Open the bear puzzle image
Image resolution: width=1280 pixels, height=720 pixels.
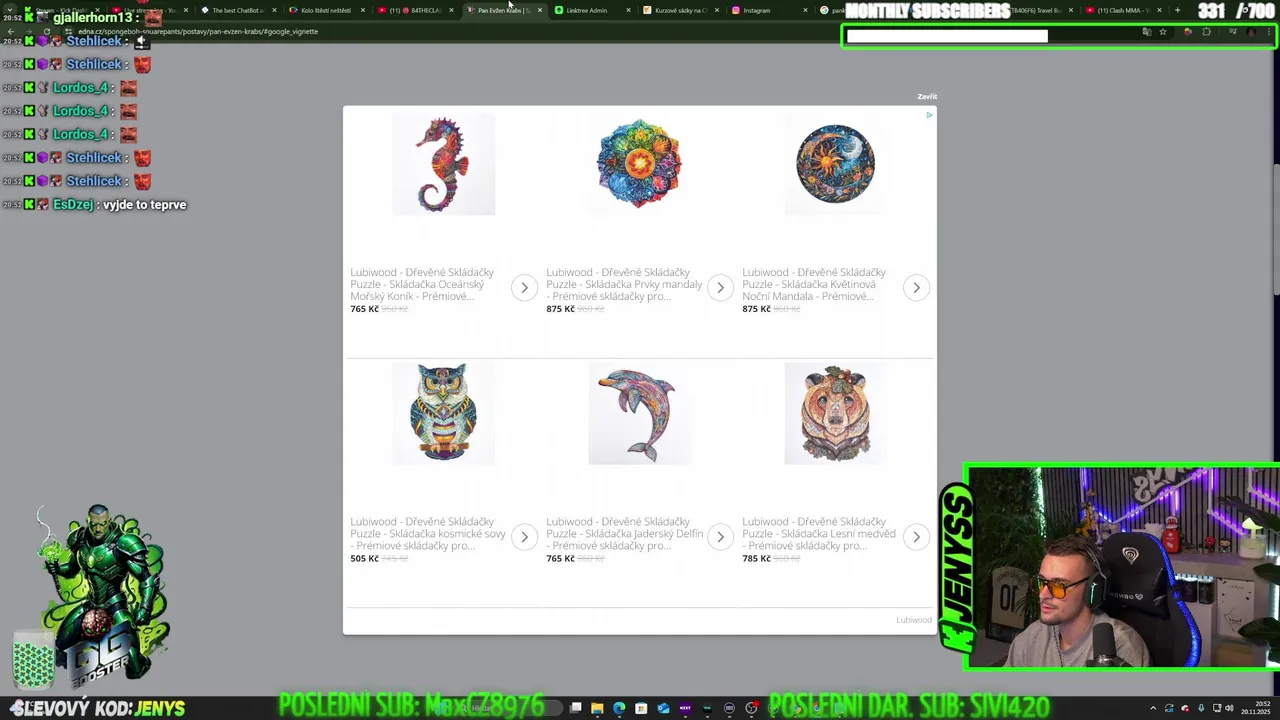(835, 413)
